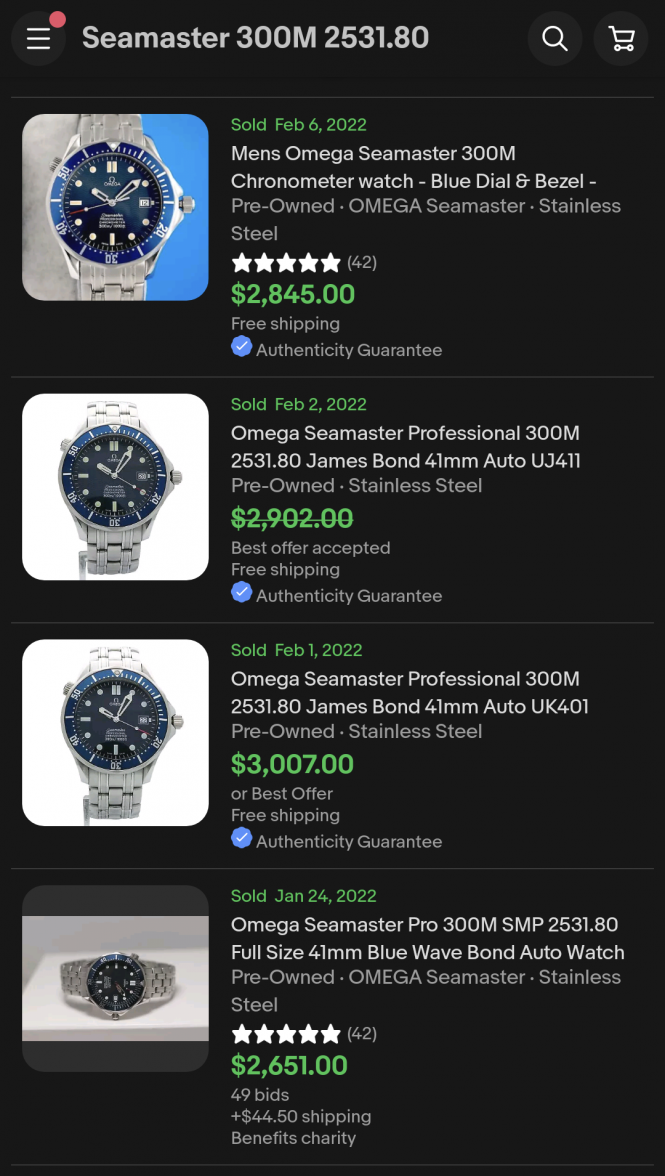The width and height of the screenshot is (665, 1176).
Task: Tap the search magnifier icon
Action: [555, 39]
